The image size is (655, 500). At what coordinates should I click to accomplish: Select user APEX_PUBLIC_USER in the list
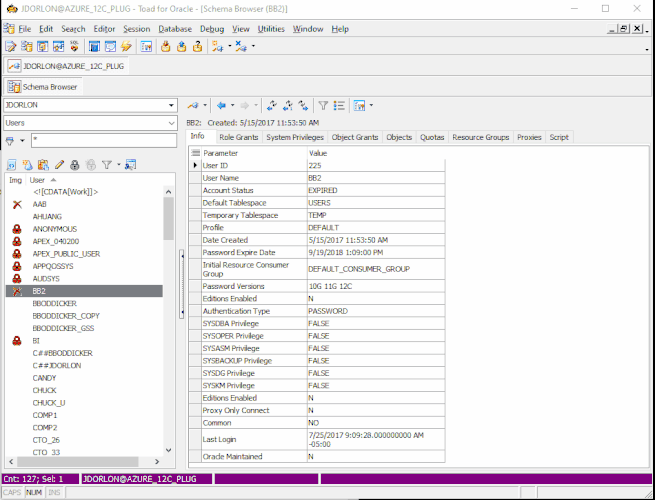66,254
